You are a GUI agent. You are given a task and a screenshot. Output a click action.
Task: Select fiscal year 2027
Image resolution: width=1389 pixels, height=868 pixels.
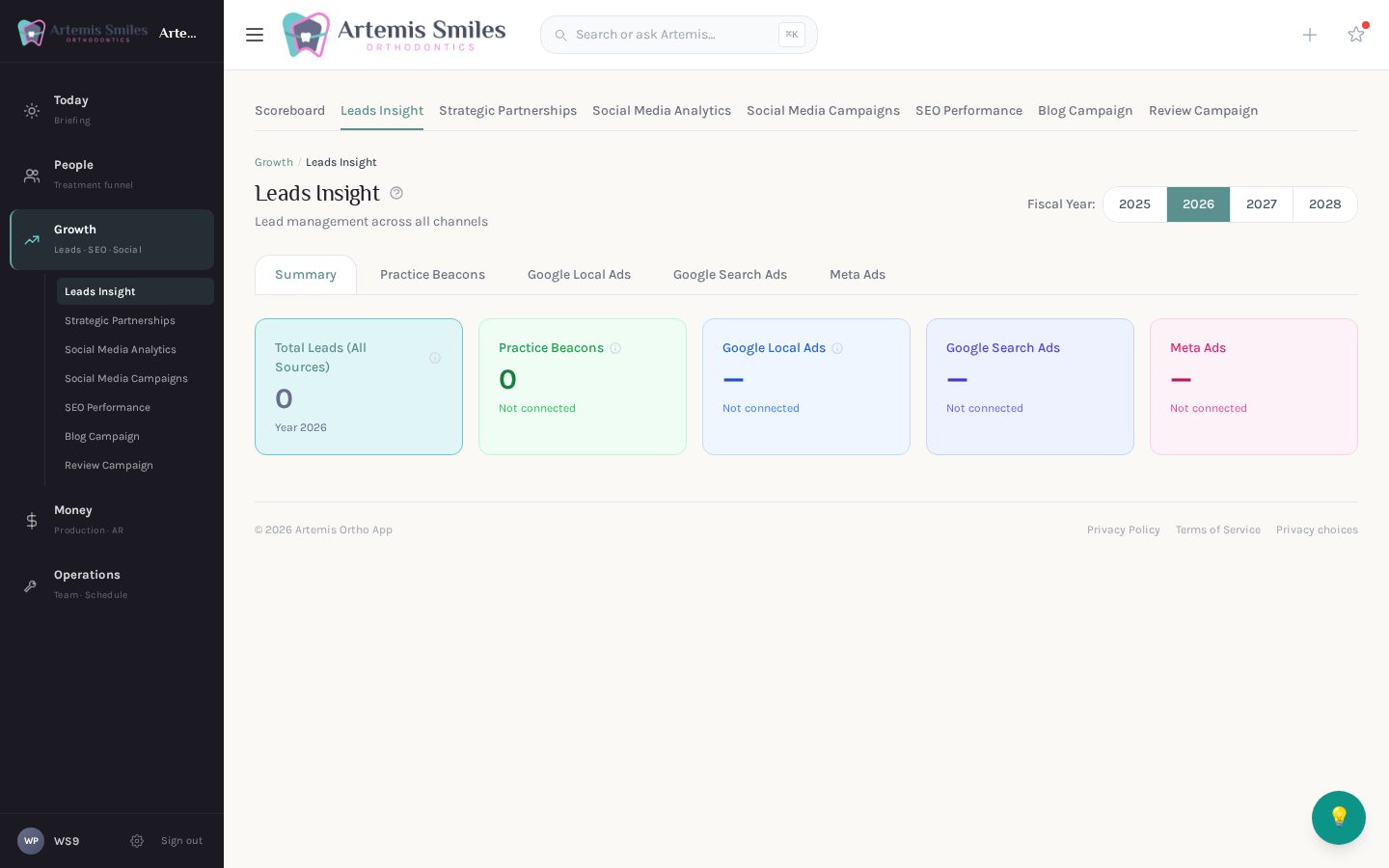click(1262, 204)
